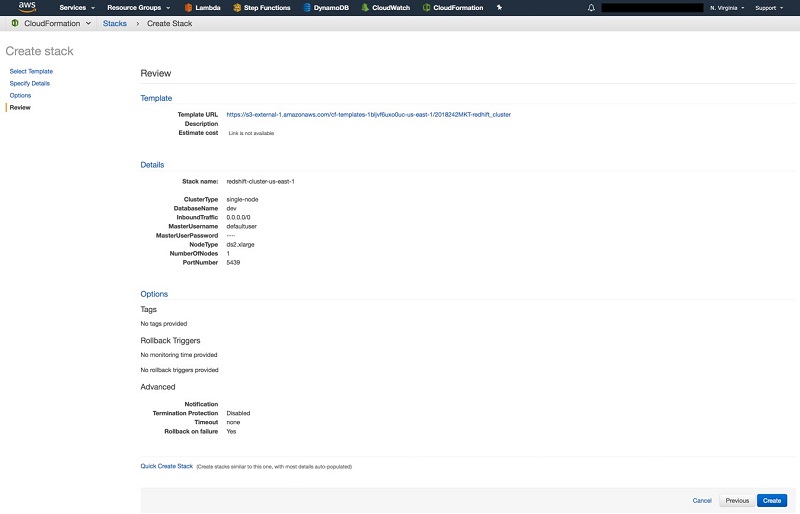Open the notifications bell
The width and height of the screenshot is (800, 514).
pos(591,8)
